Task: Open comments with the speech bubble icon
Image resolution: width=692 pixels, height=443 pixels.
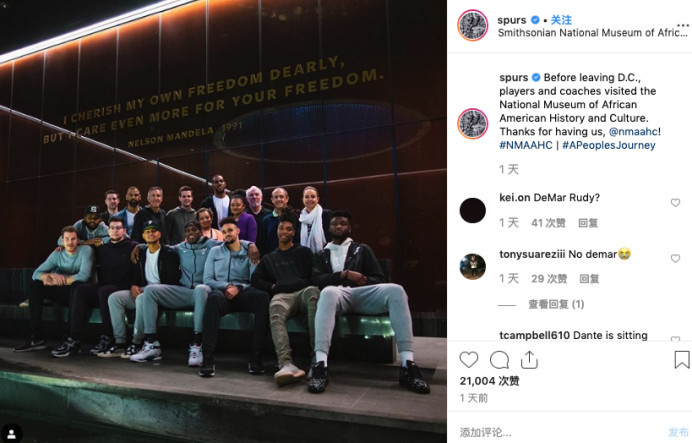Action: 499,360
